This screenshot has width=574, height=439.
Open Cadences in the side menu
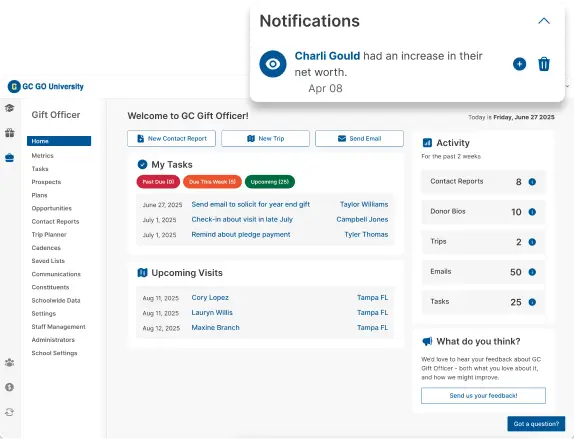tap(46, 248)
